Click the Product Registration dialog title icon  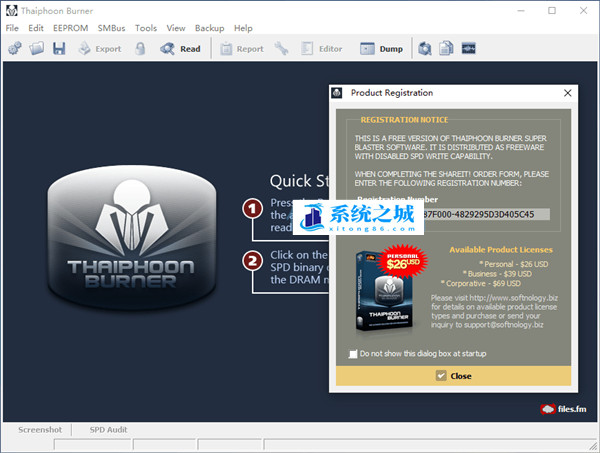coord(337,93)
